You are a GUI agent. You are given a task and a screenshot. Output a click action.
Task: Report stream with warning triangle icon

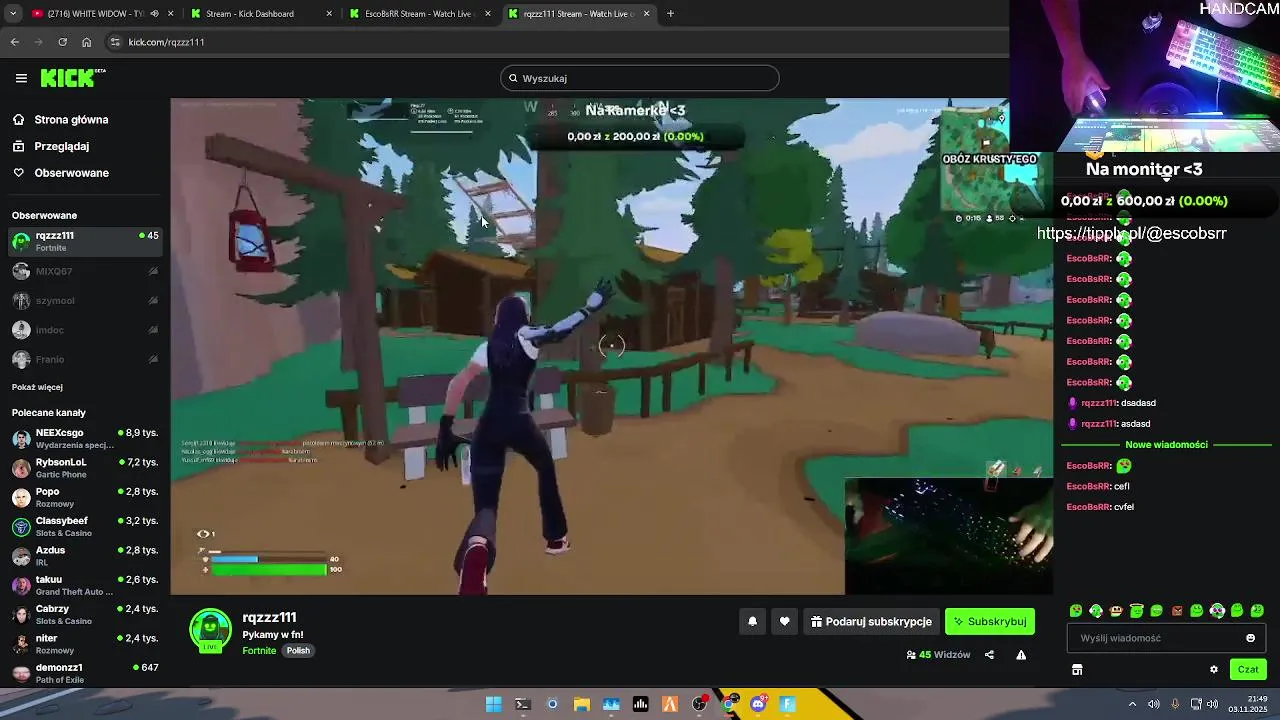(x=1021, y=655)
